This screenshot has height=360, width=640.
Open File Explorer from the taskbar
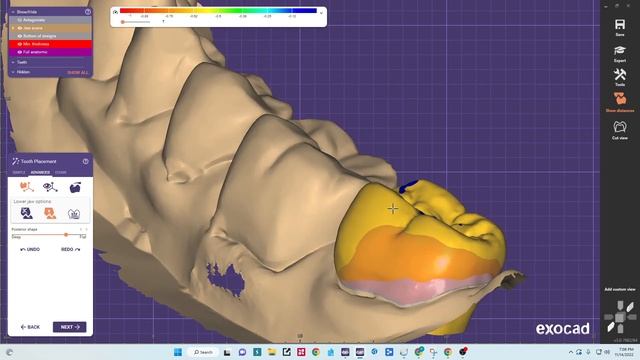272,352
